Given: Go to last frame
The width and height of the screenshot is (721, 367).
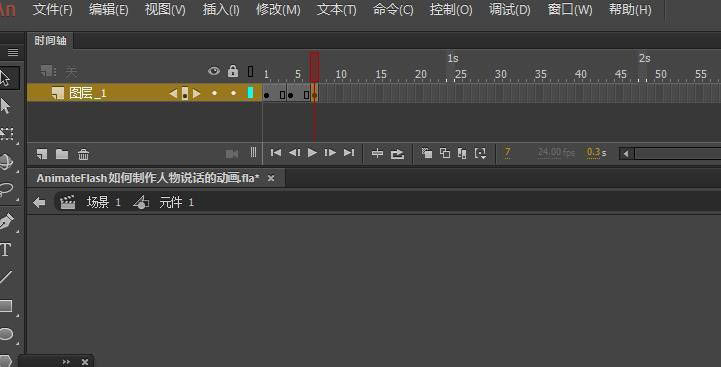Looking at the screenshot, I should [x=349, y=153].
